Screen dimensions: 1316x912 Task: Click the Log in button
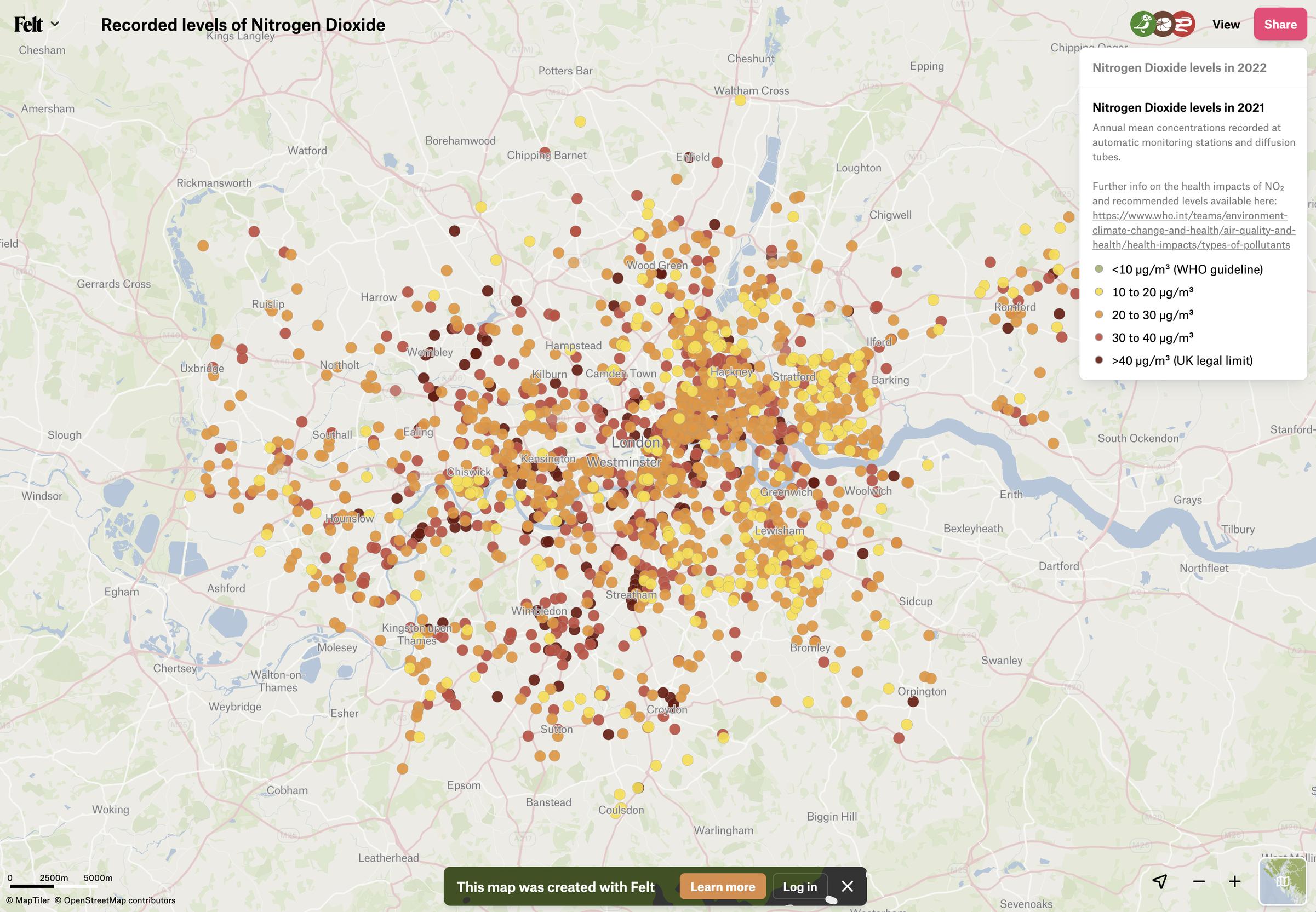point(800,887)
